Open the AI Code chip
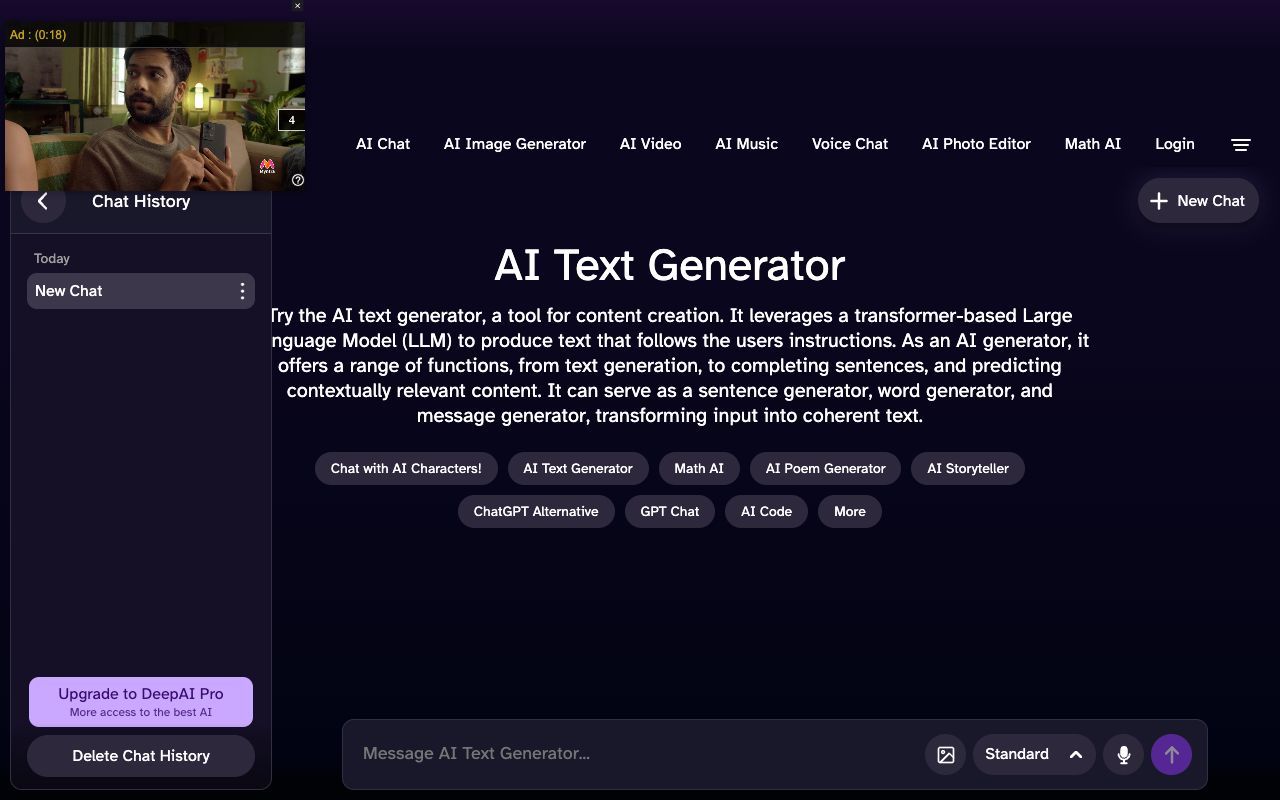 coord(766,512)
